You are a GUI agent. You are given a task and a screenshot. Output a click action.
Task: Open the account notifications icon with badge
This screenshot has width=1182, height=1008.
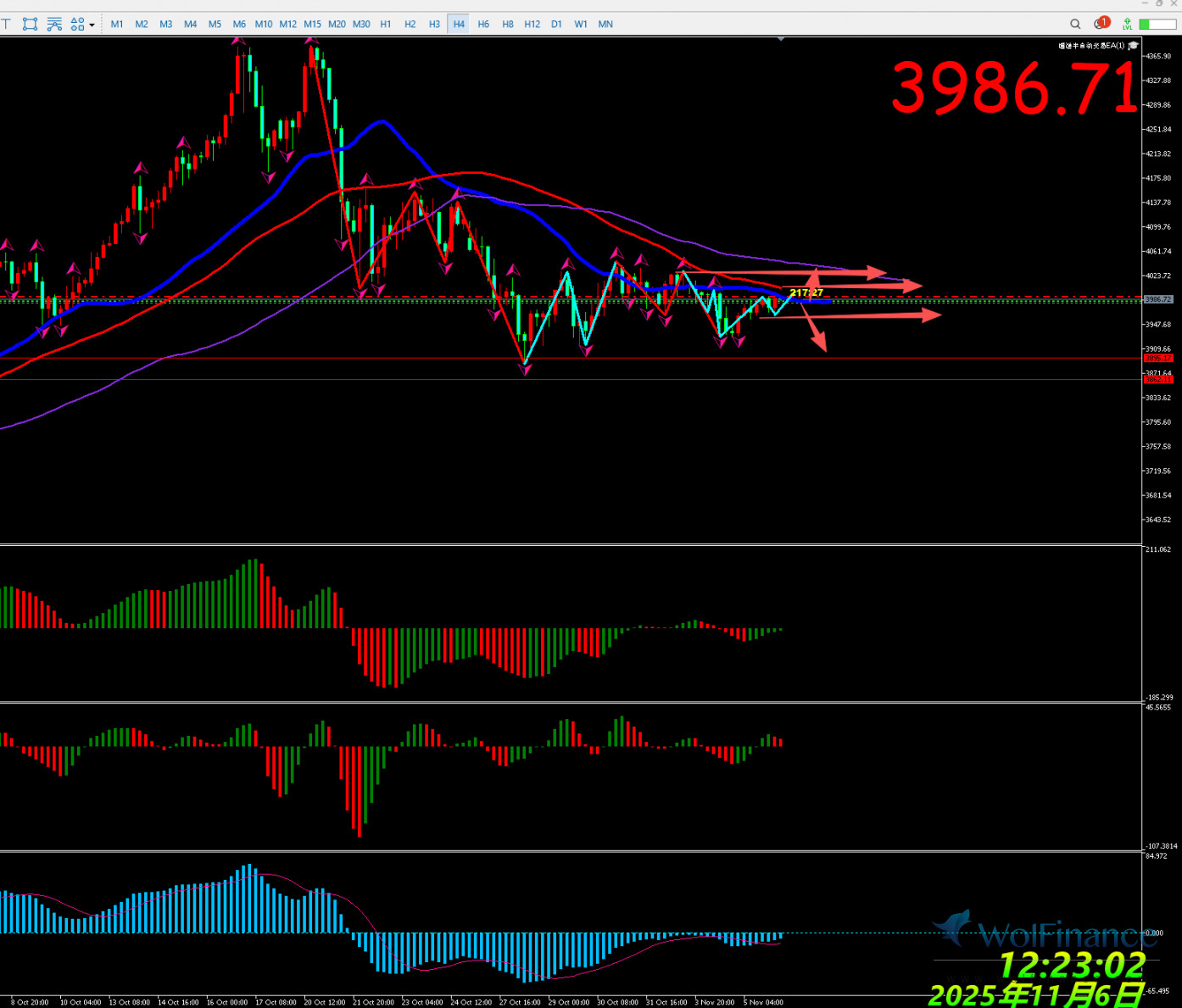point(1101,23)
